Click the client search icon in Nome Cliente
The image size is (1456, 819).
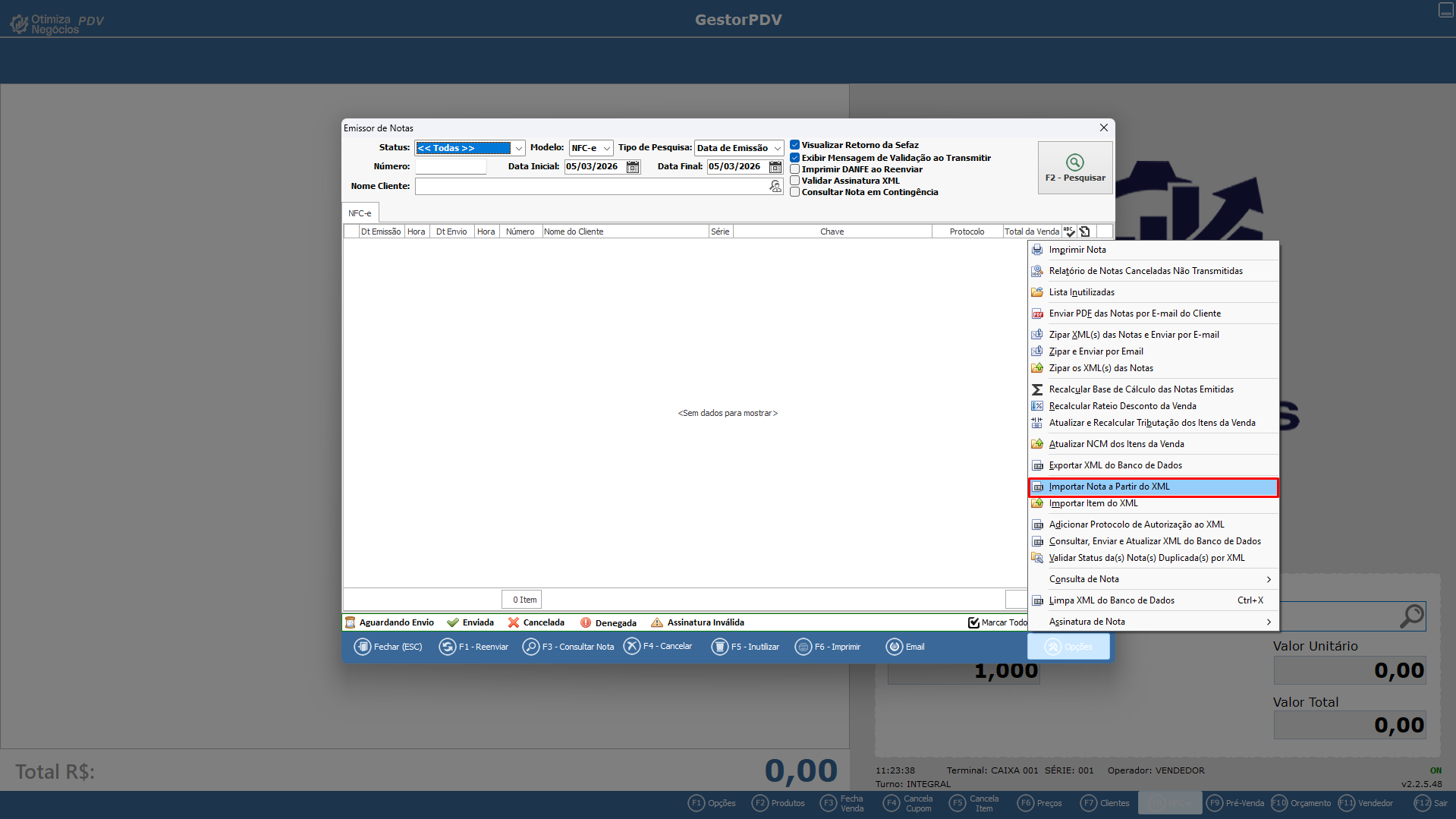[775, 187]
